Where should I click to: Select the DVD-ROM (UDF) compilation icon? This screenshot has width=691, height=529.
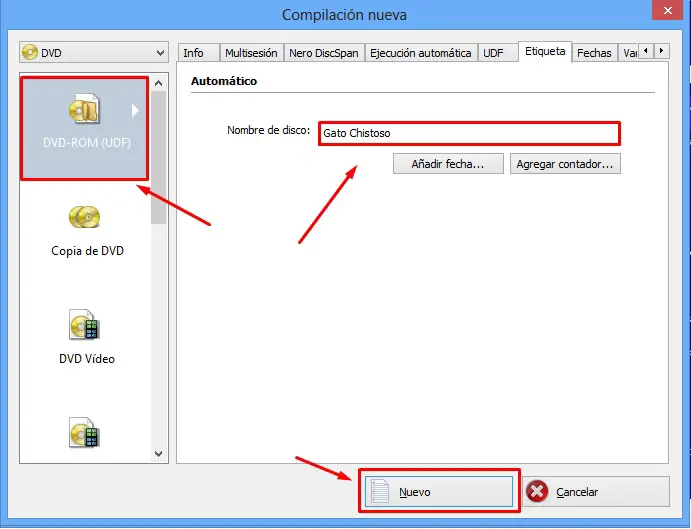(x=84, y=108)
